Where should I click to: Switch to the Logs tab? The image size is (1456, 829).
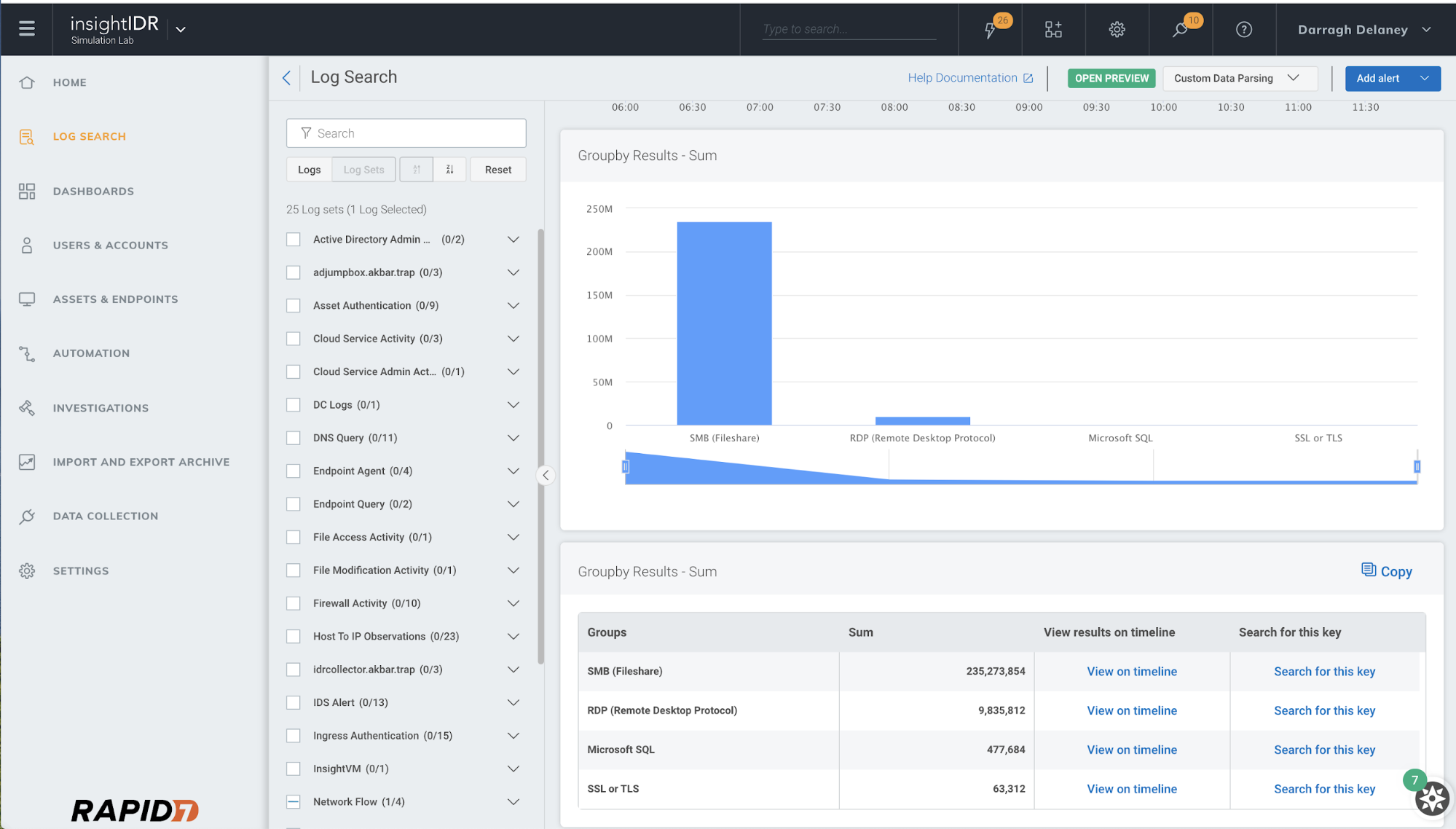click(309, 170)
